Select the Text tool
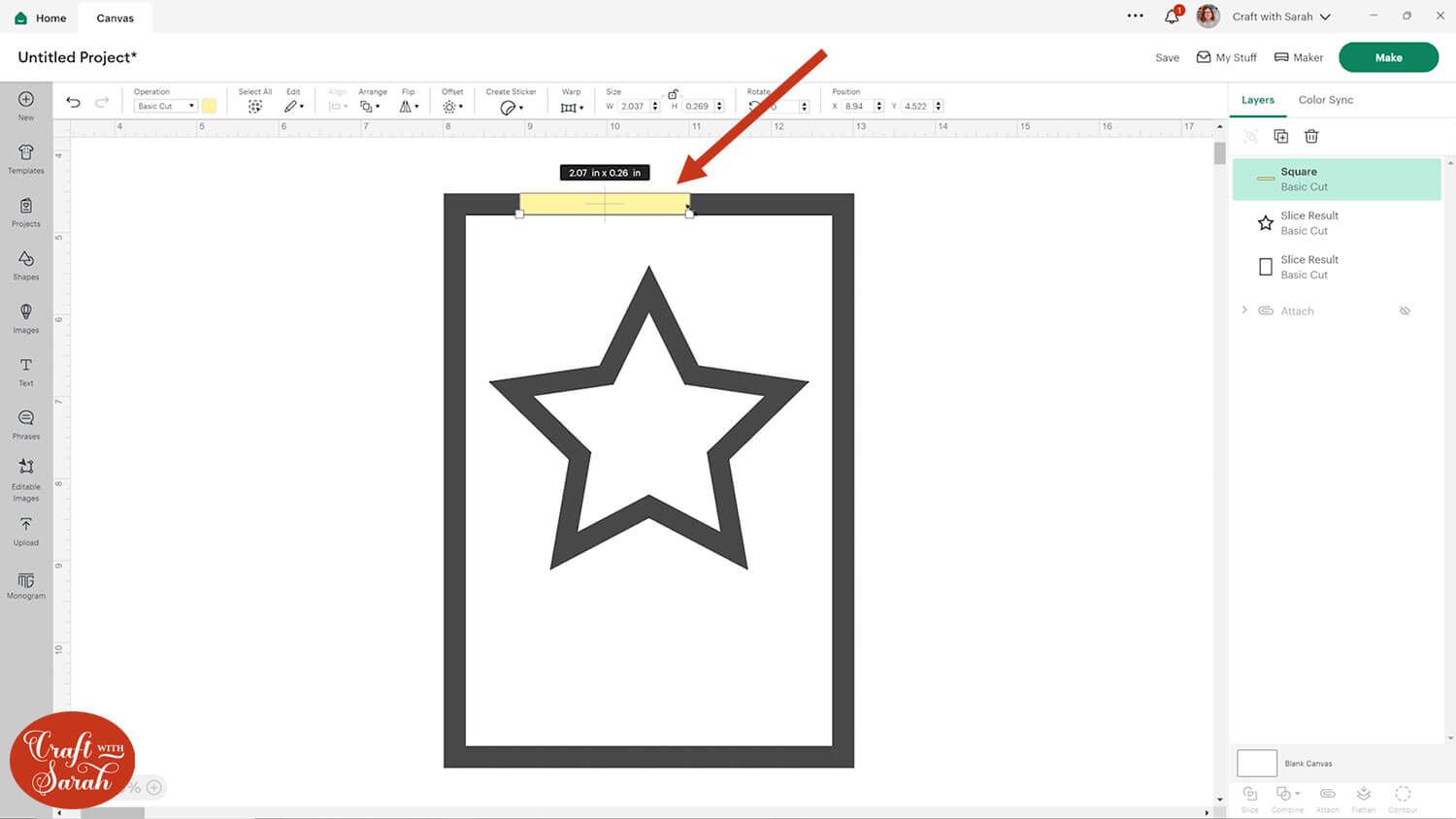Image resolution: width=1456 pixels, height=819 pixels. [x=26, y=370]
